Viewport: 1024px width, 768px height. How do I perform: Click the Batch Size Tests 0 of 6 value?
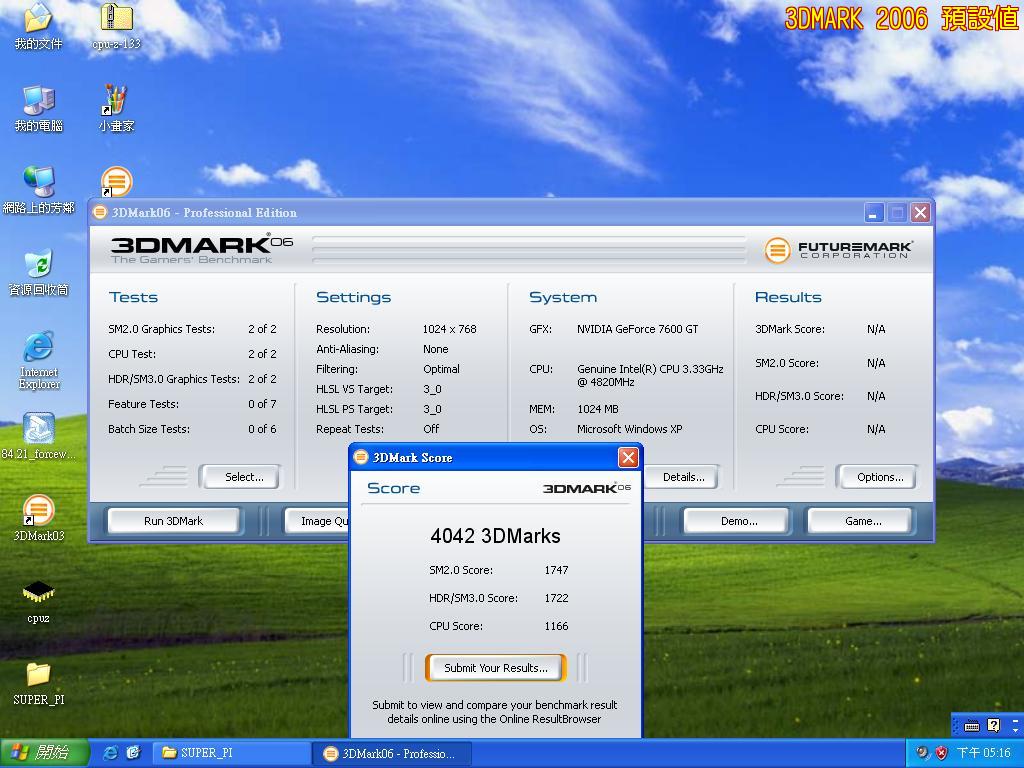(x=262, y=429)
